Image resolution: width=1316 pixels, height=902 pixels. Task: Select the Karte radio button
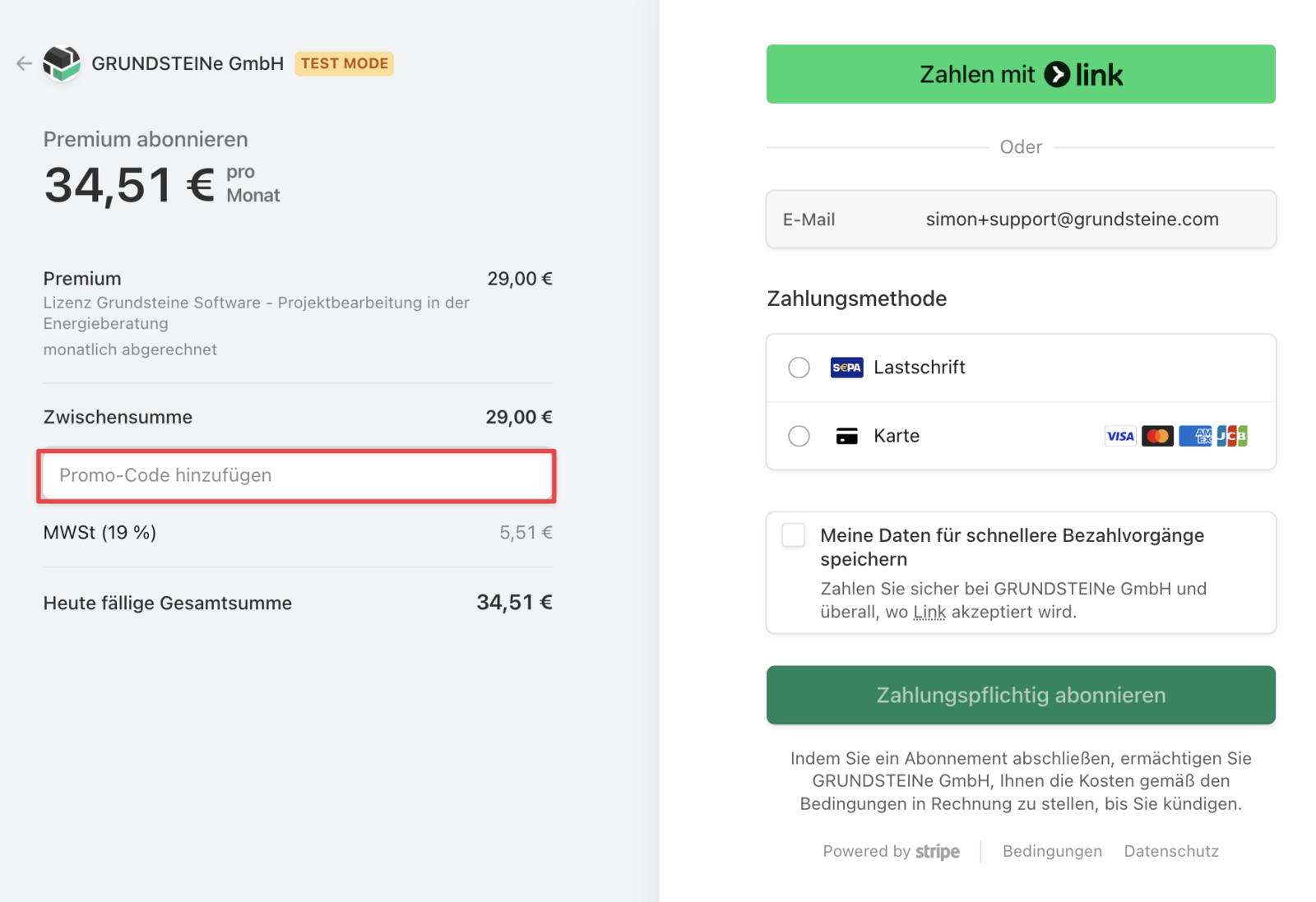799,436
